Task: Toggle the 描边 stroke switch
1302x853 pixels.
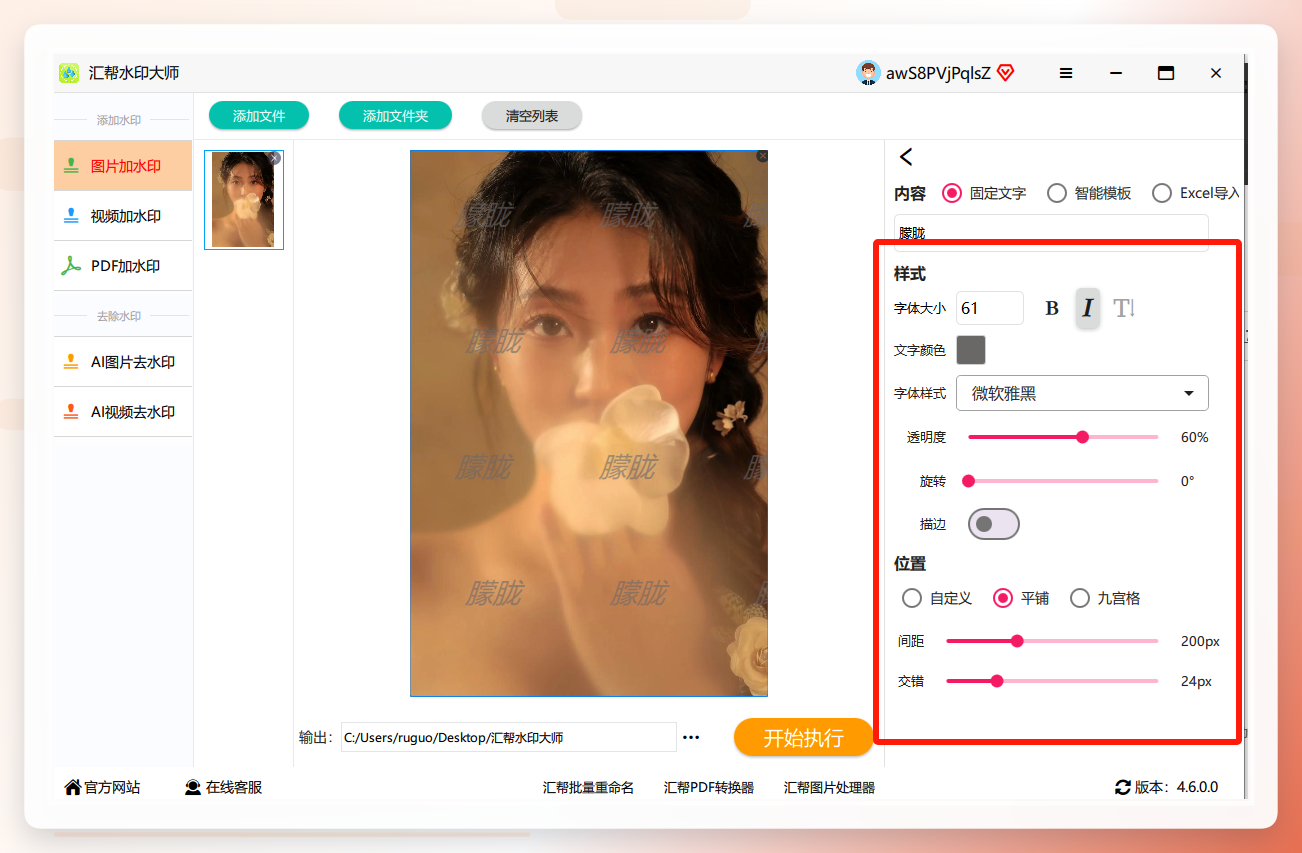Action: point(993,524)
